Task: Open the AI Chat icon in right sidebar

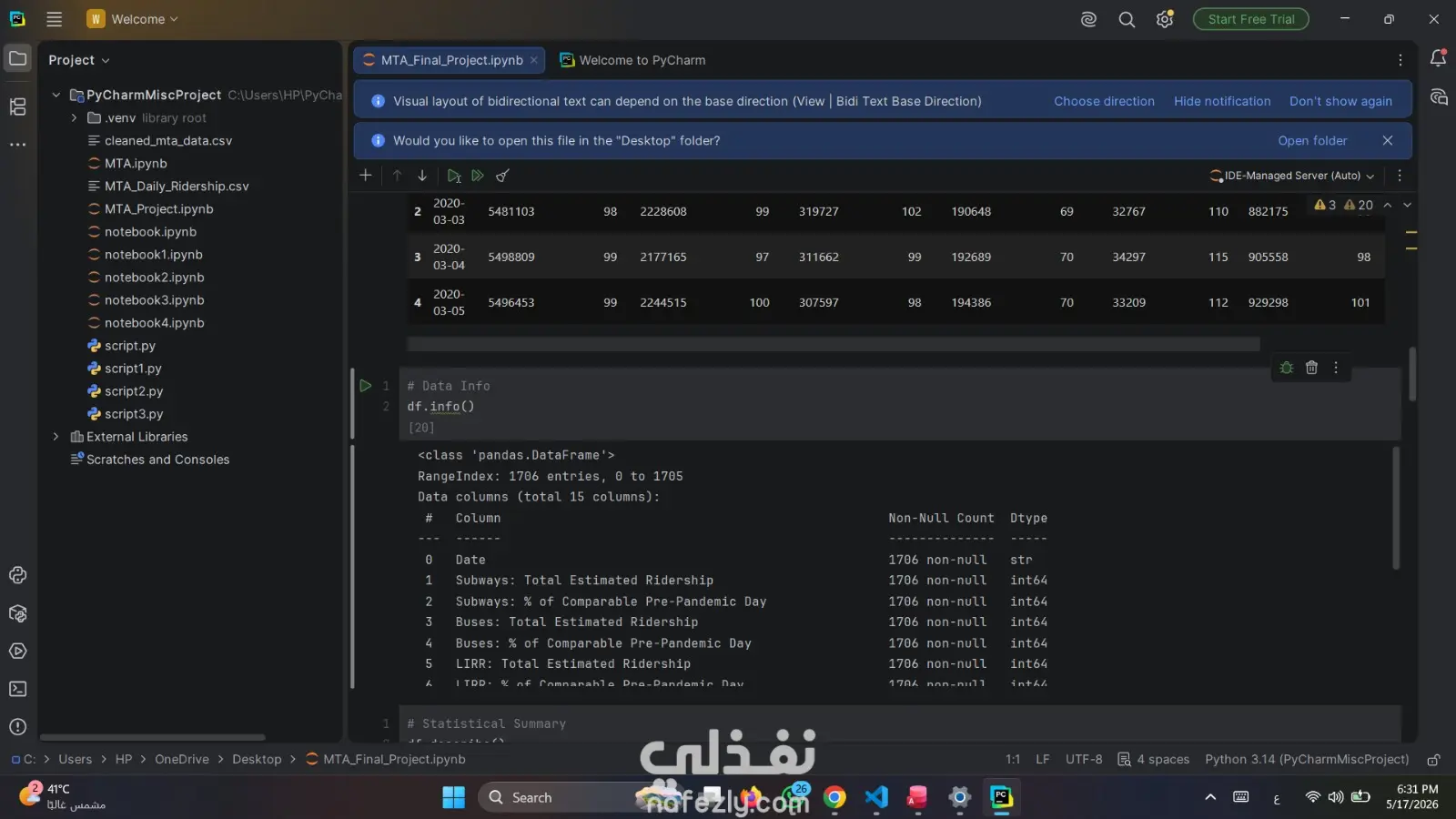Action: (1438, 97)
